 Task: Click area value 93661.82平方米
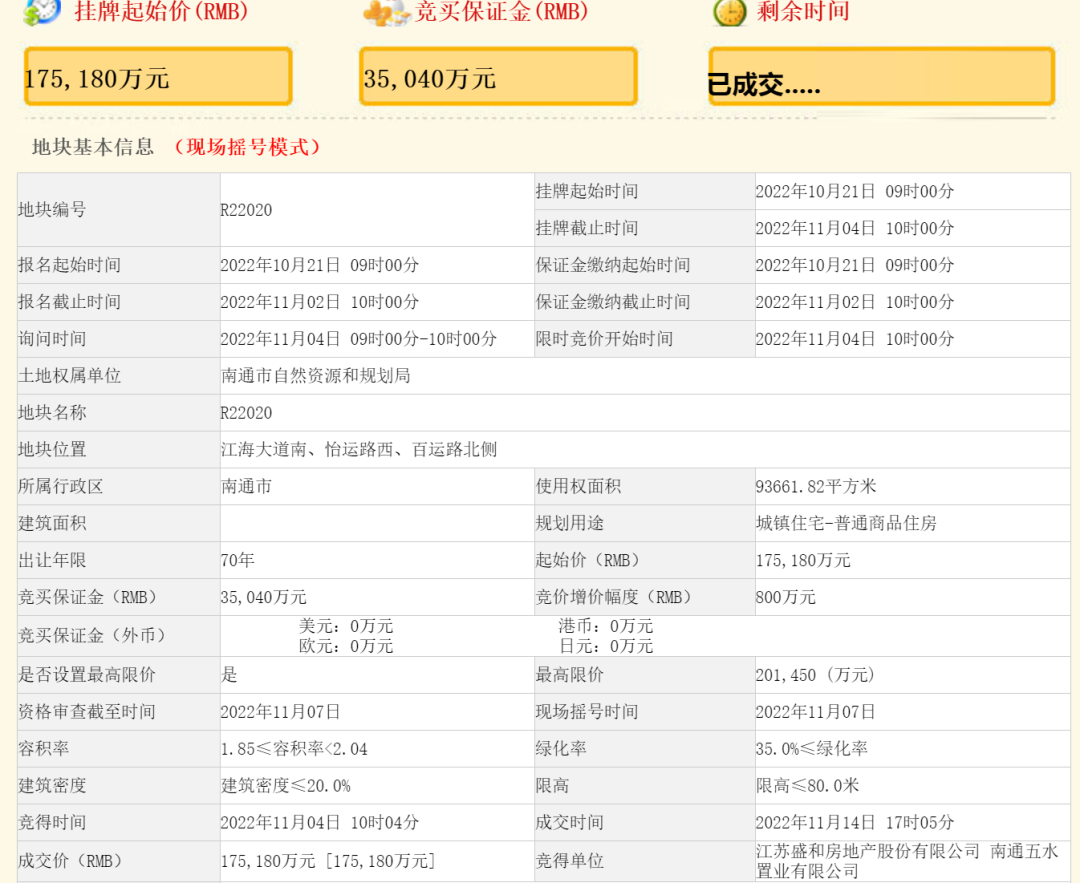click(816, 486)
